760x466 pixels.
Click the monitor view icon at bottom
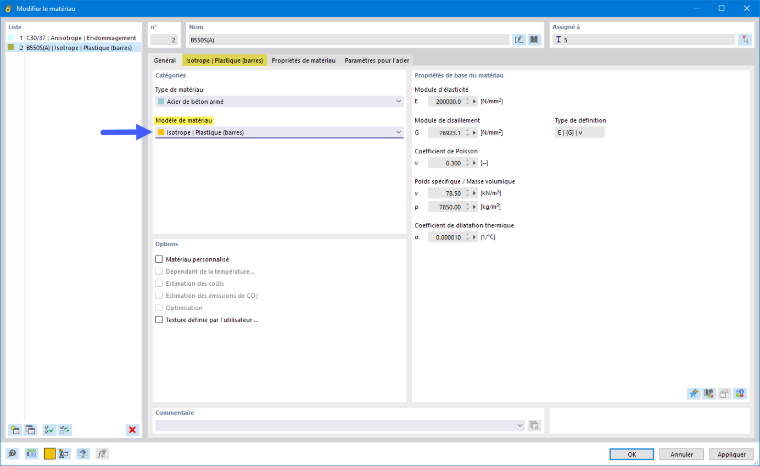[x=83, y=454]
